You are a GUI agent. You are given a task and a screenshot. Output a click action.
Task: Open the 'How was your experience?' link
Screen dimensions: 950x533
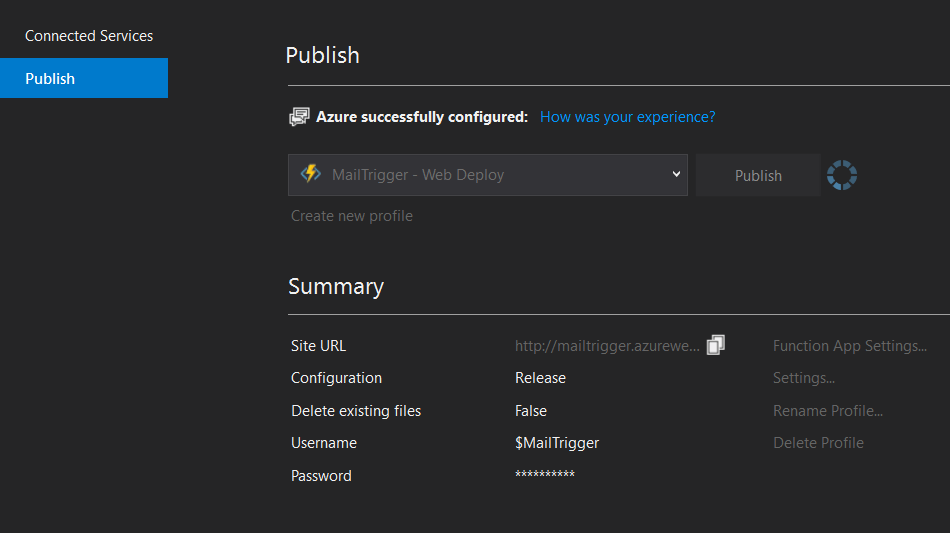(x=627, y=116)
